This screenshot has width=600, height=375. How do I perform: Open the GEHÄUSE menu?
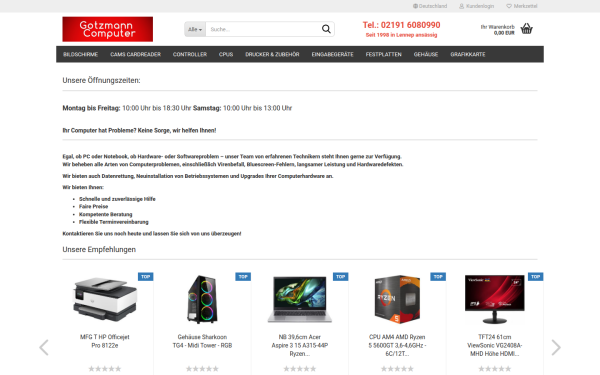click(x=426, y=54)
